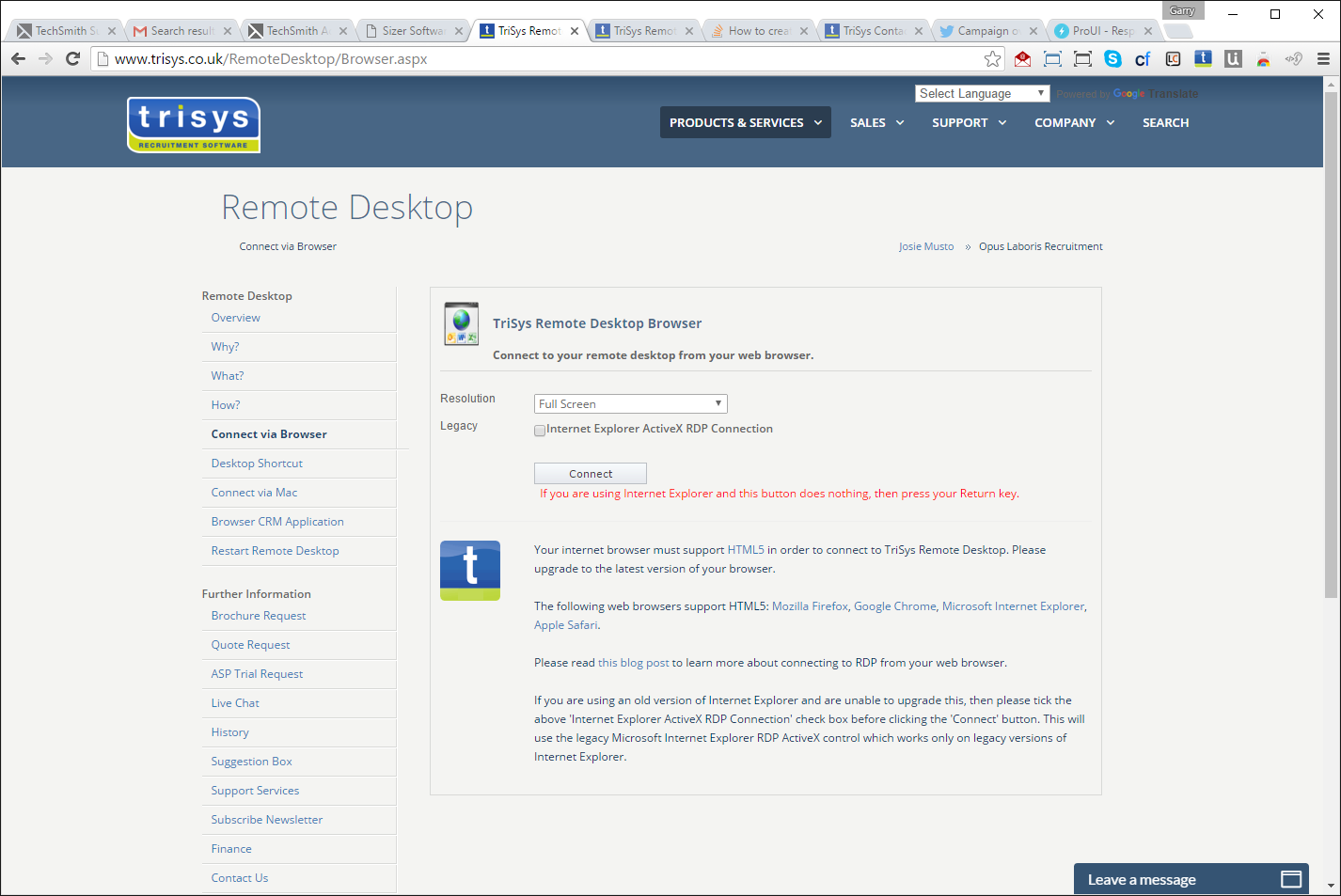This screenshot has width=1341, height=896.
Task: Open the 'cf' extension in the toolbar
Action: (x=1142, y=58)
